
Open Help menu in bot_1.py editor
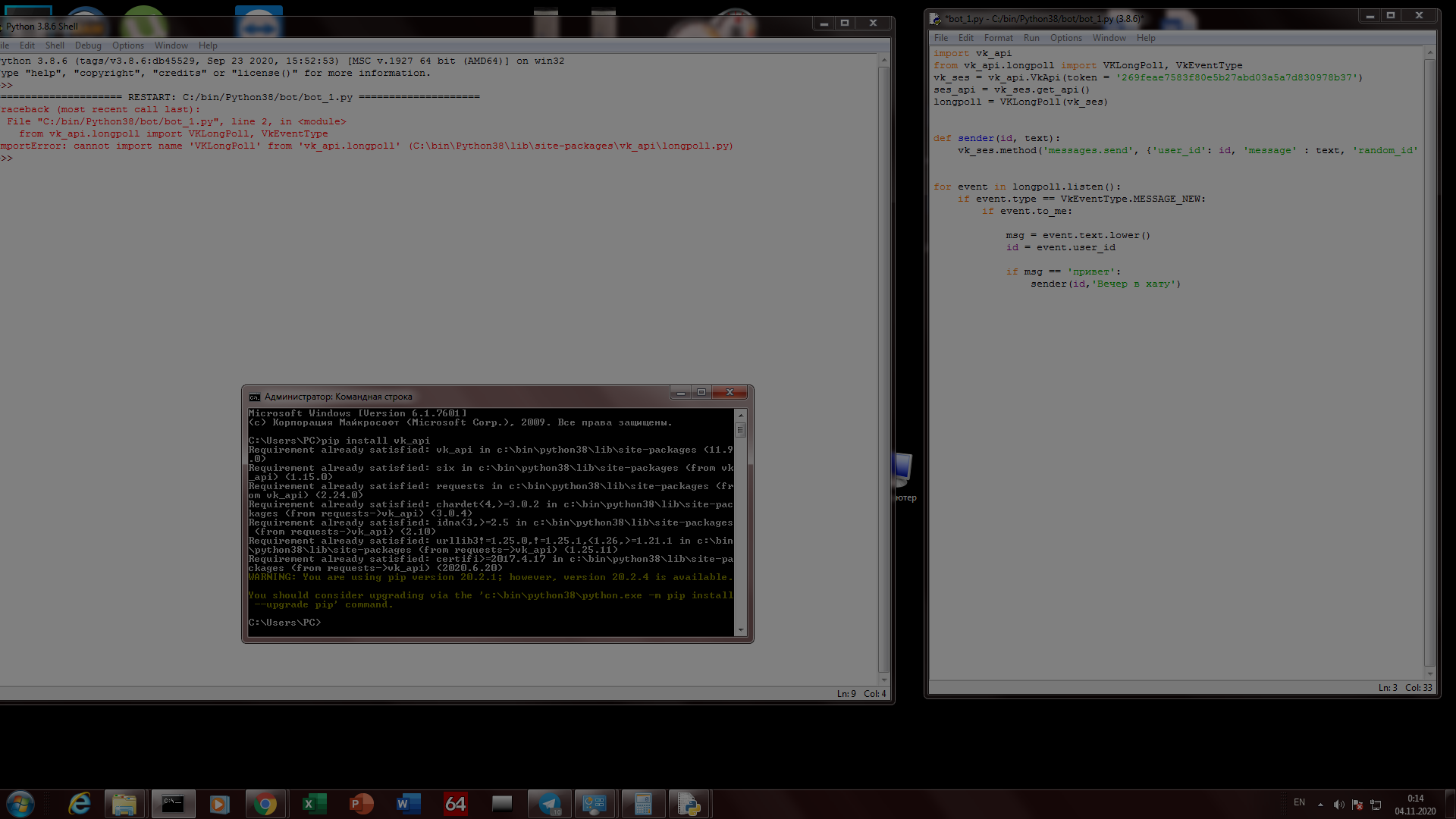click(x=1146, y=38)
